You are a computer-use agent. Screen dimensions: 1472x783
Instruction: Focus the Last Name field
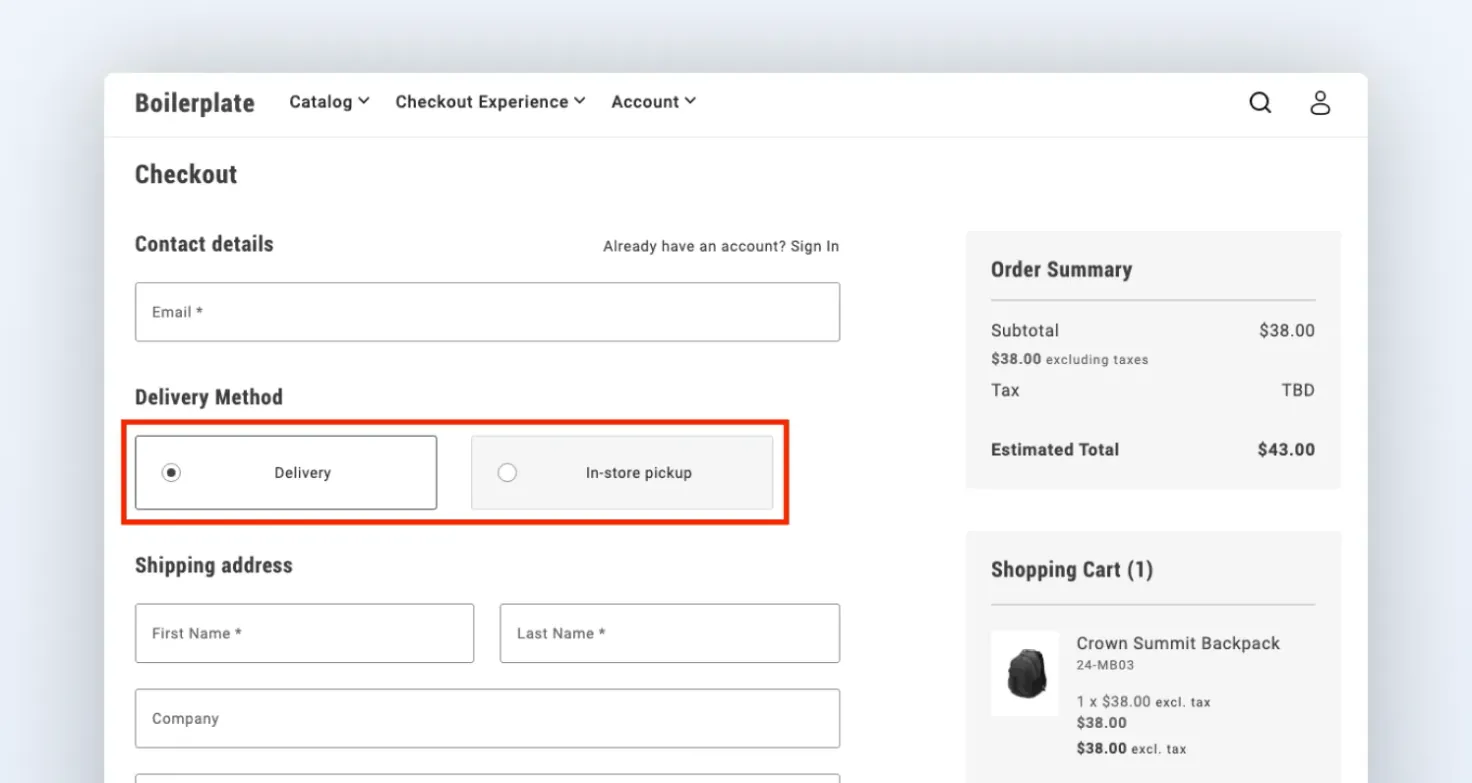click(670, 633)
